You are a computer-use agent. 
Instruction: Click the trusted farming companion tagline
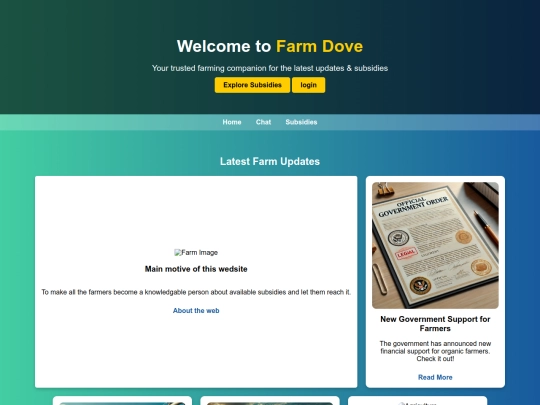pyautogui.click(x=270, y=68)
